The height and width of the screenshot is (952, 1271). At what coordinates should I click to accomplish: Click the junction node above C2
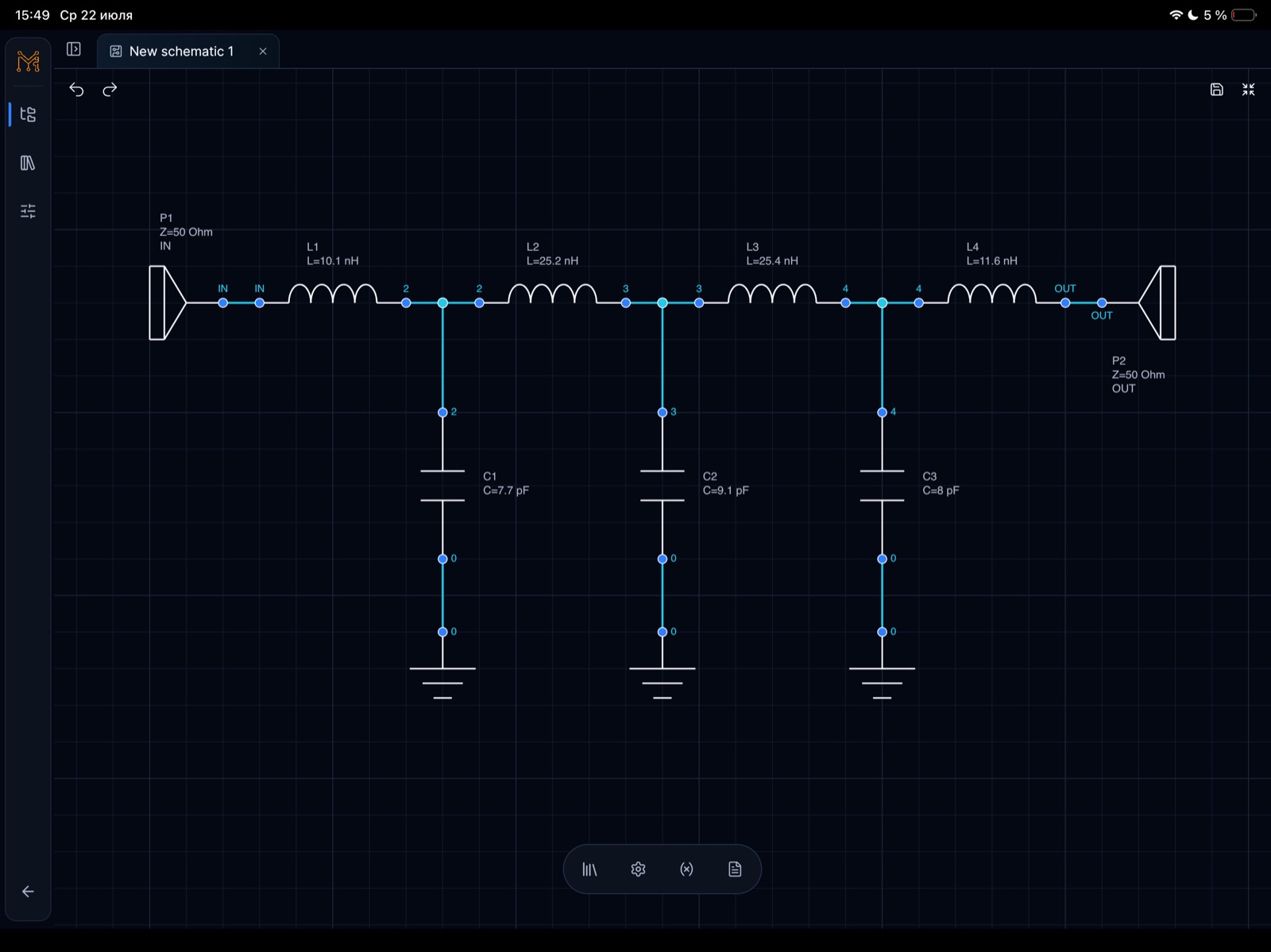point(663,303)
